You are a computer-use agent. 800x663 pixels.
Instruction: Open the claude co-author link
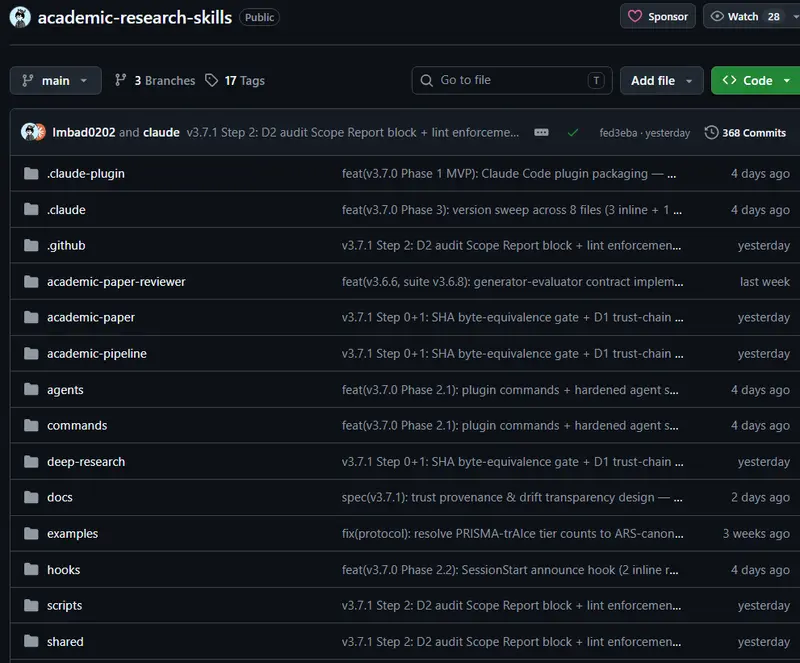coord(161,133)
